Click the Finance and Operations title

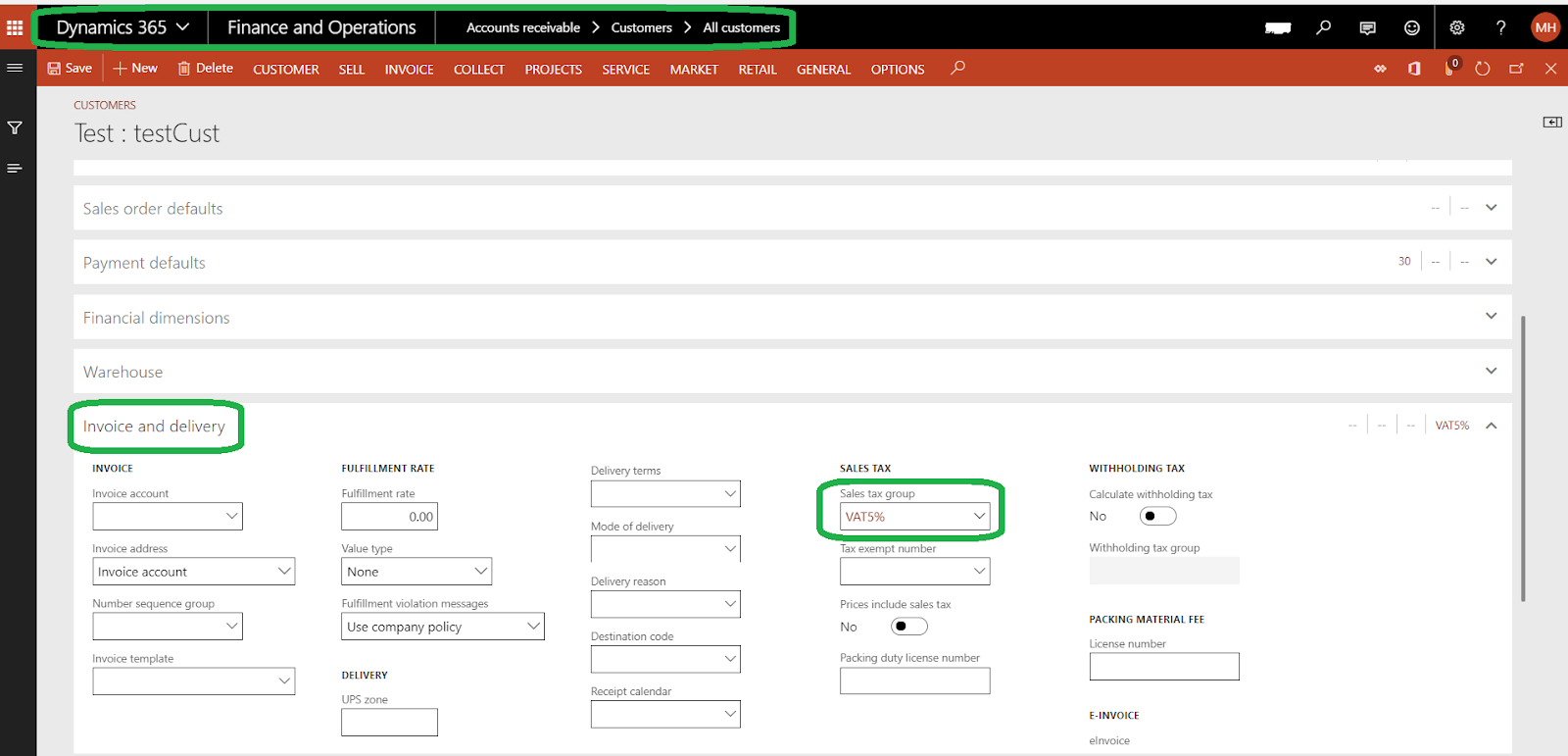[x=321, y=27]
